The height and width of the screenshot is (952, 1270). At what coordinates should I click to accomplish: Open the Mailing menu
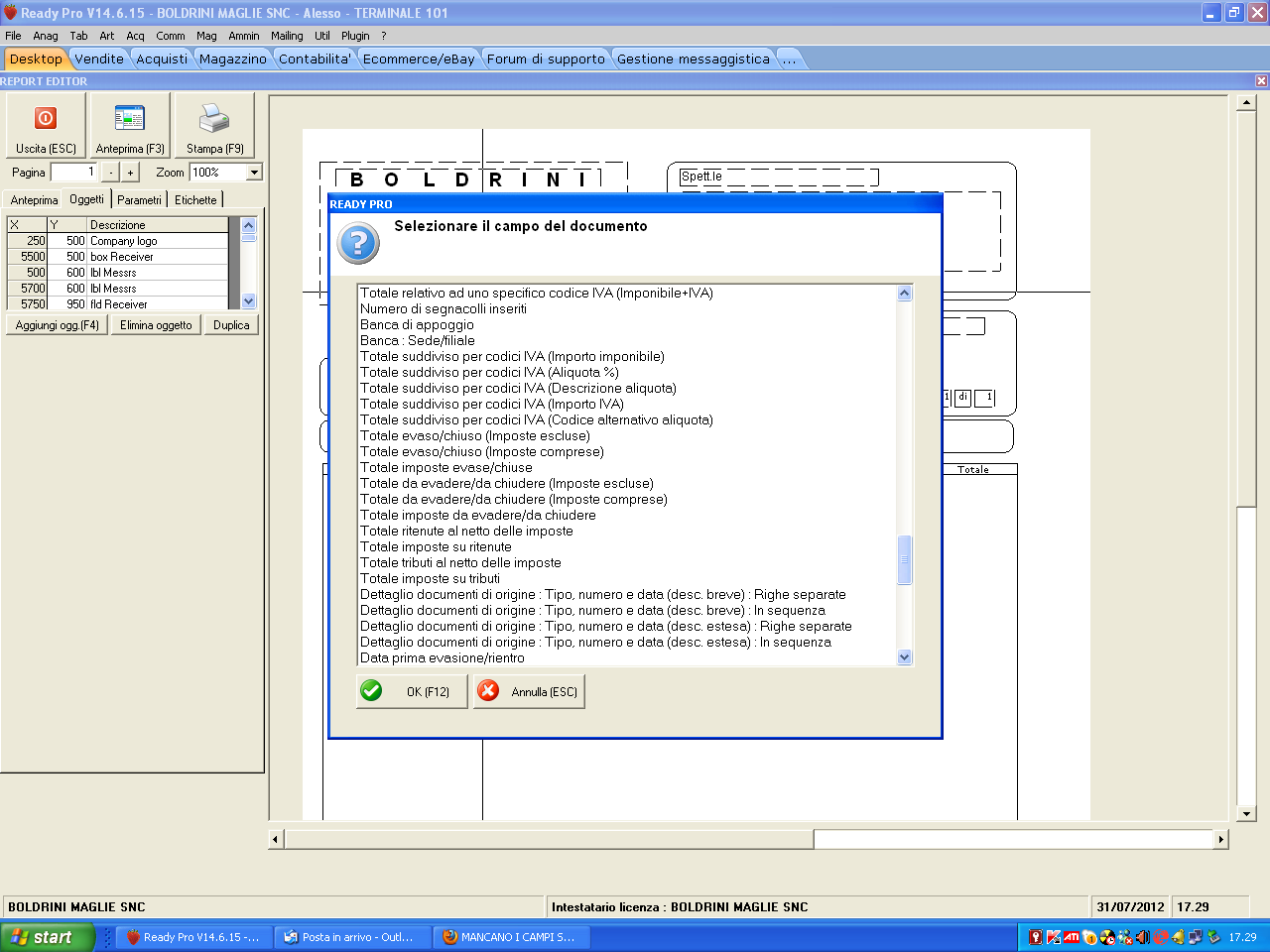pyautogui.click(x=288, y=36)
